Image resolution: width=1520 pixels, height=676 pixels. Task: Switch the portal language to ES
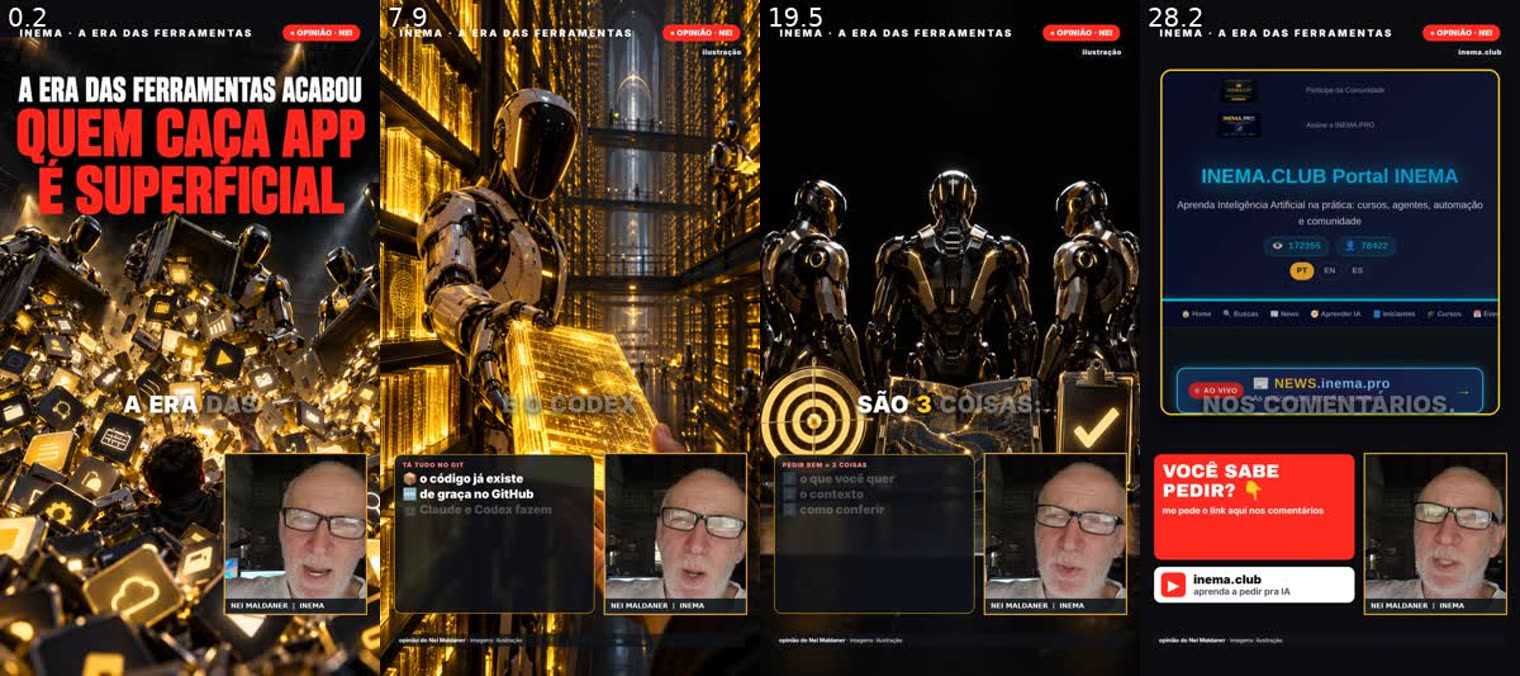click(x=1357, y=270)
